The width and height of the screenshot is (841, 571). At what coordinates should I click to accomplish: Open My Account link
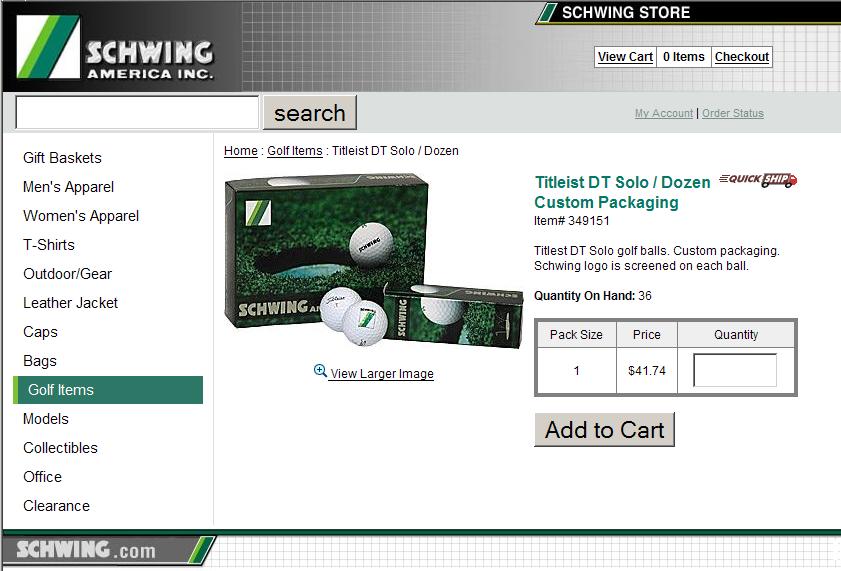coord(663,113)
